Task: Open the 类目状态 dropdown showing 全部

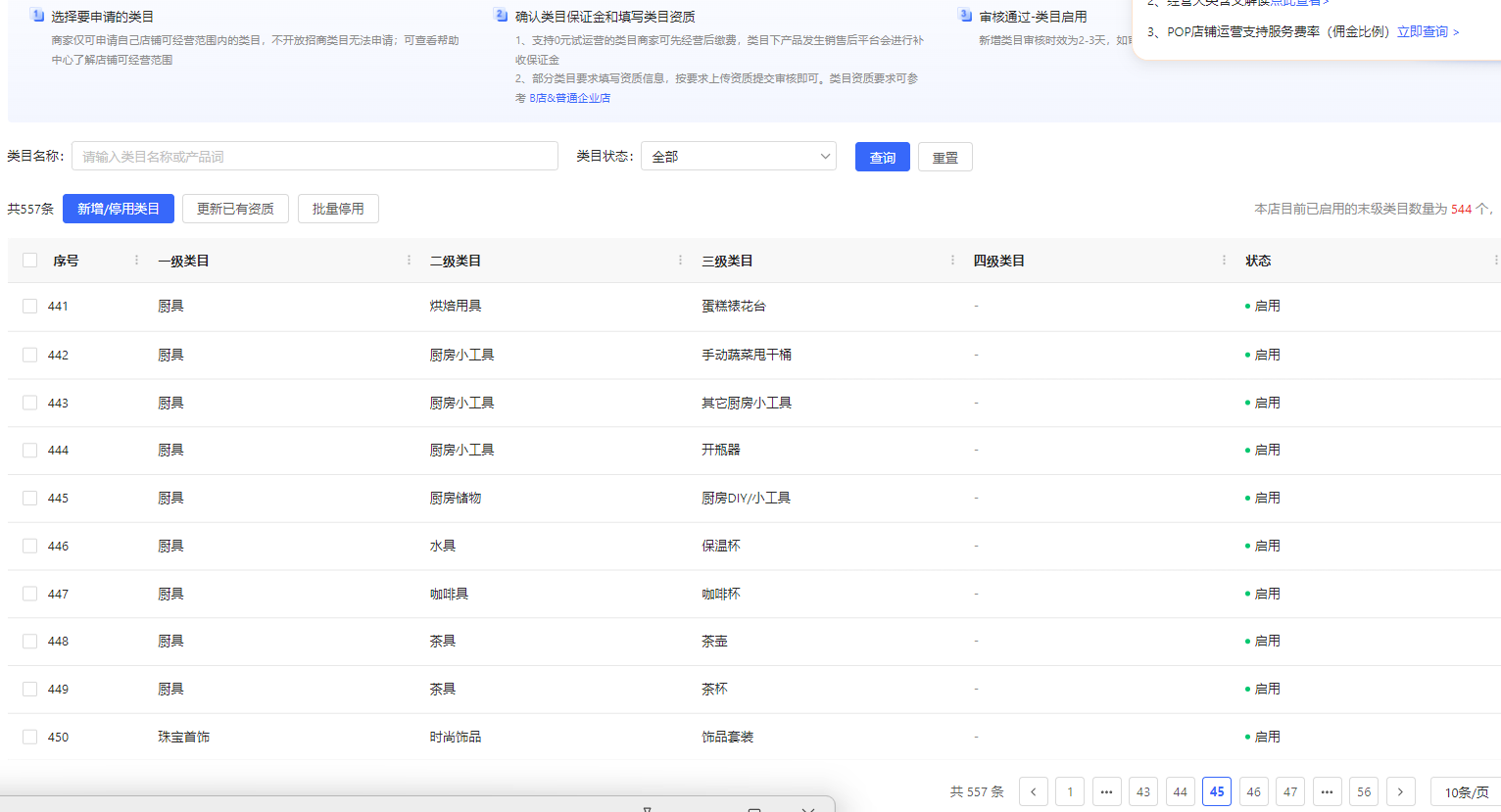Action: coord(738,157)
